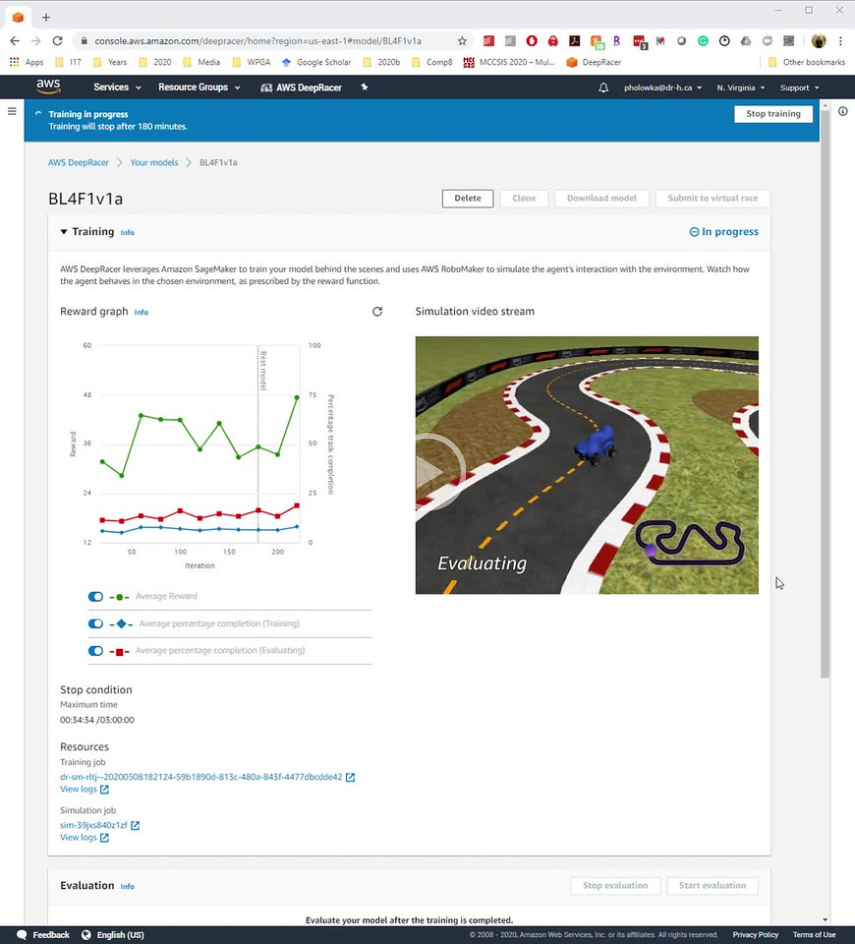This screenshot has width=855, height=944.
Task: Click the browser address bar
Action: click(x=258, y=41)
